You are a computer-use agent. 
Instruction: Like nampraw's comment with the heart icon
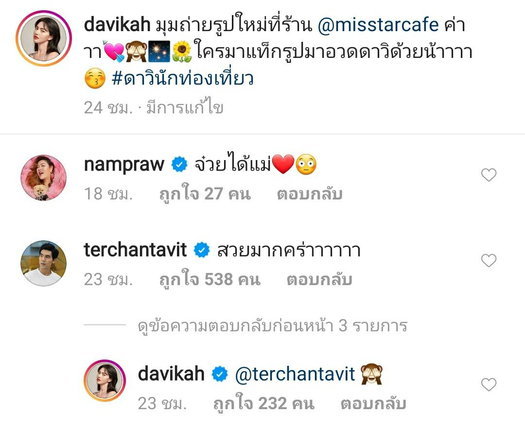click(x=489, y=175)
